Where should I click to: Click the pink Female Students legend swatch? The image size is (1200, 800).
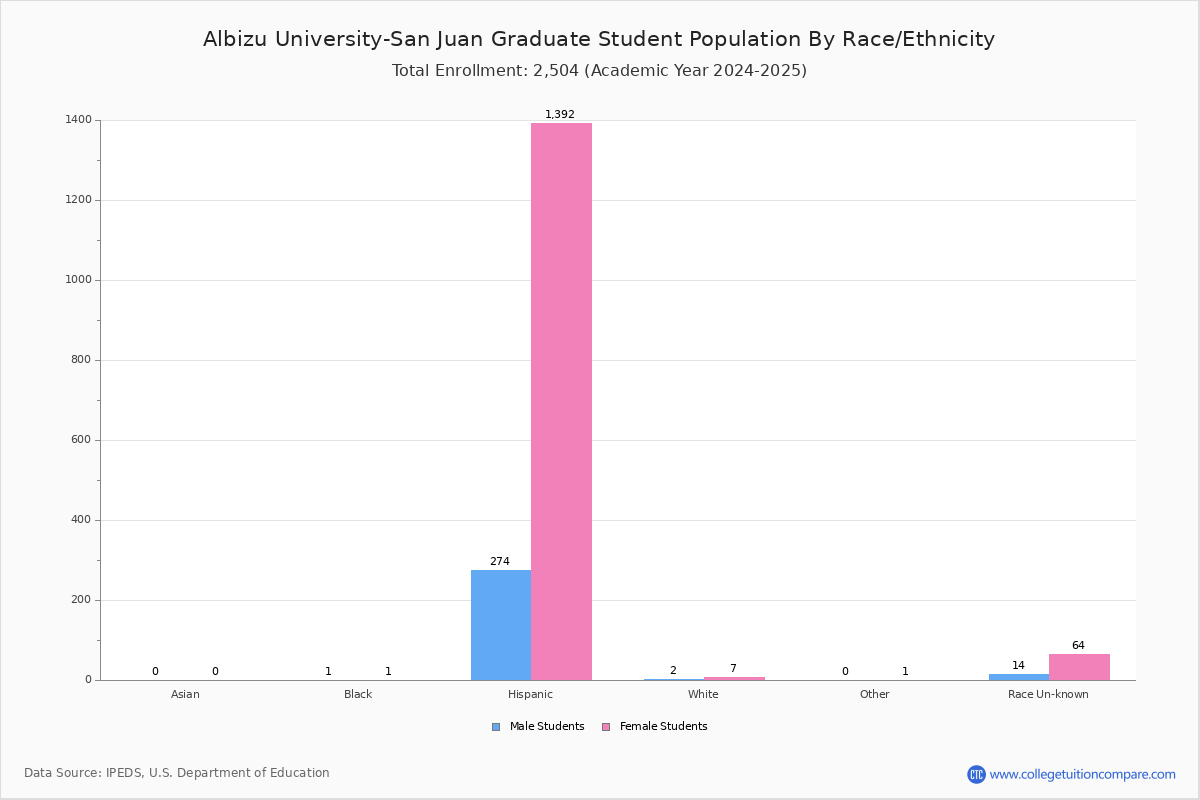click(606, 727)
